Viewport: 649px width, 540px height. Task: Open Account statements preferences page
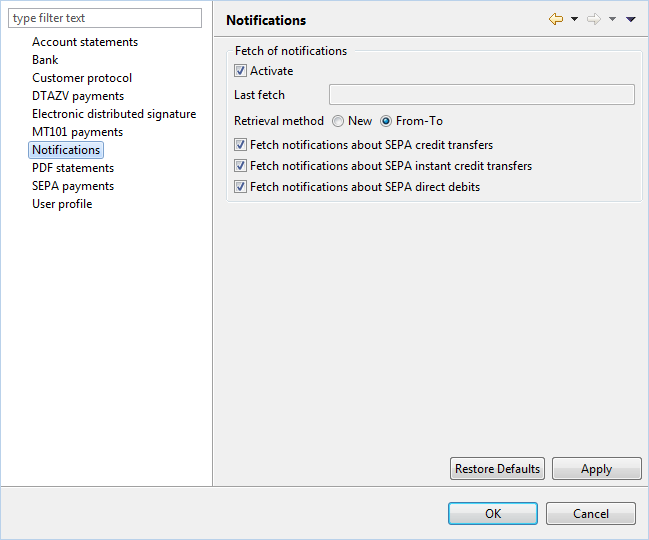(85, 42)
